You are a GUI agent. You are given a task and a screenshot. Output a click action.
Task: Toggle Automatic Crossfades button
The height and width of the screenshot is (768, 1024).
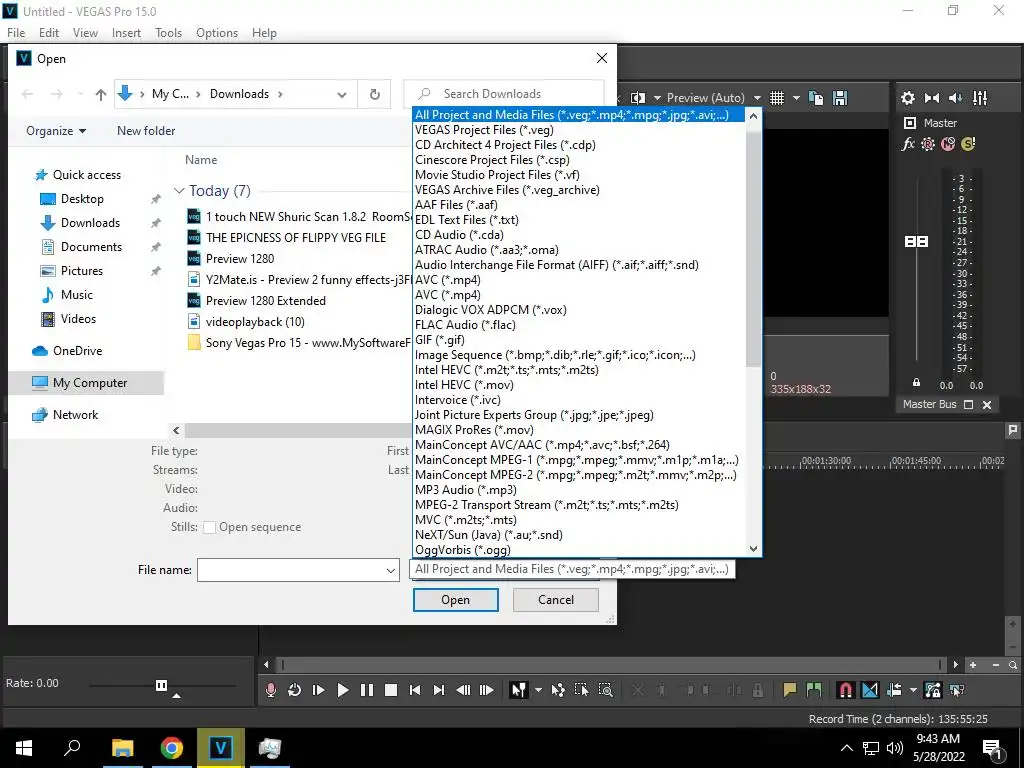click(x=870, y=690)
